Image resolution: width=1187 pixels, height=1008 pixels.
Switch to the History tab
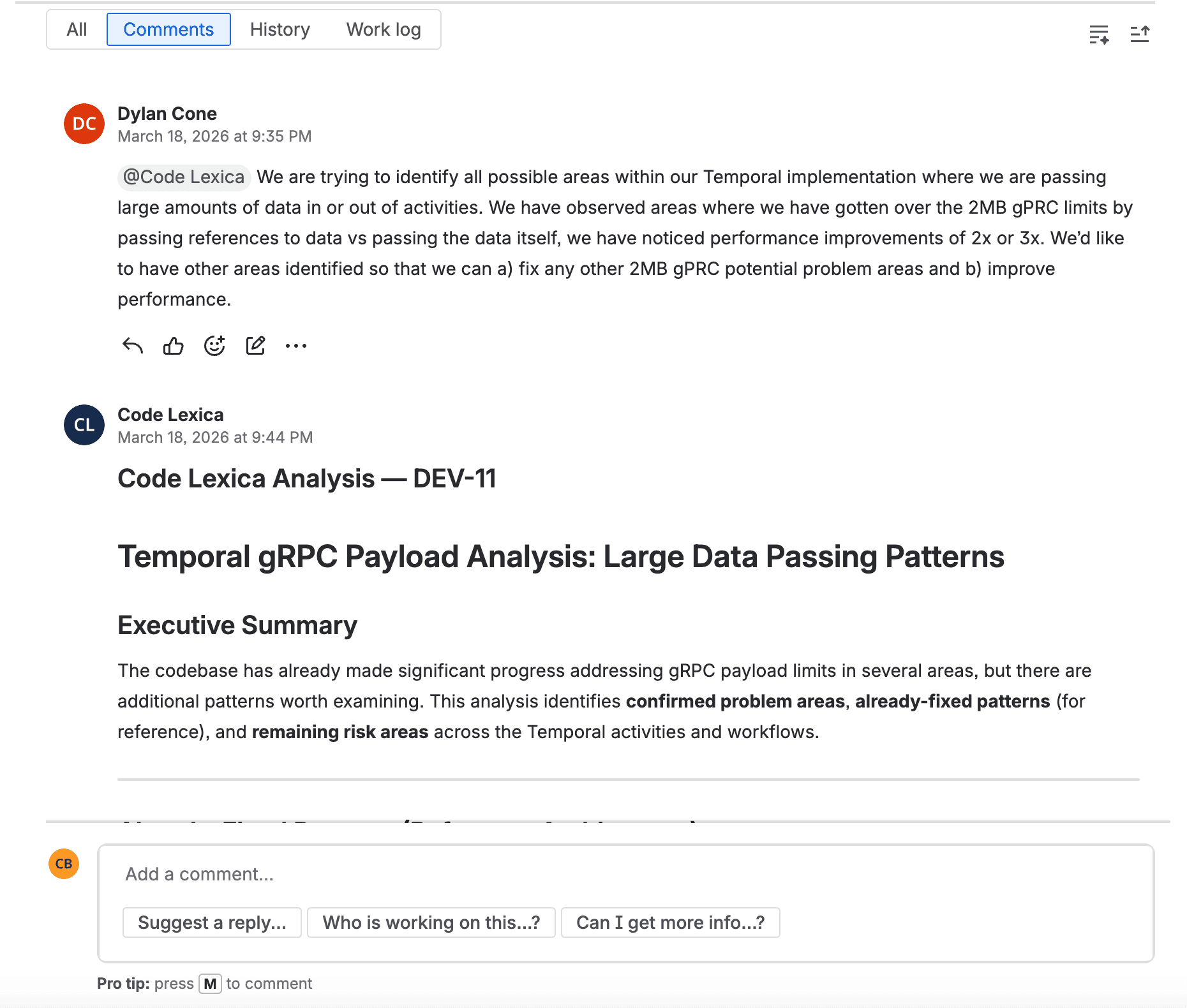(280, 29)
